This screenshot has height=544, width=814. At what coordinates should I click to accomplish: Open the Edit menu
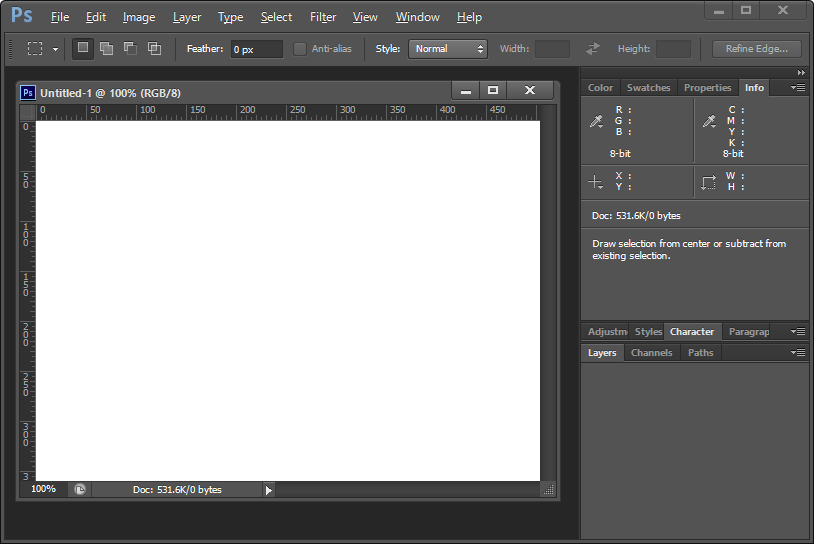96,17
